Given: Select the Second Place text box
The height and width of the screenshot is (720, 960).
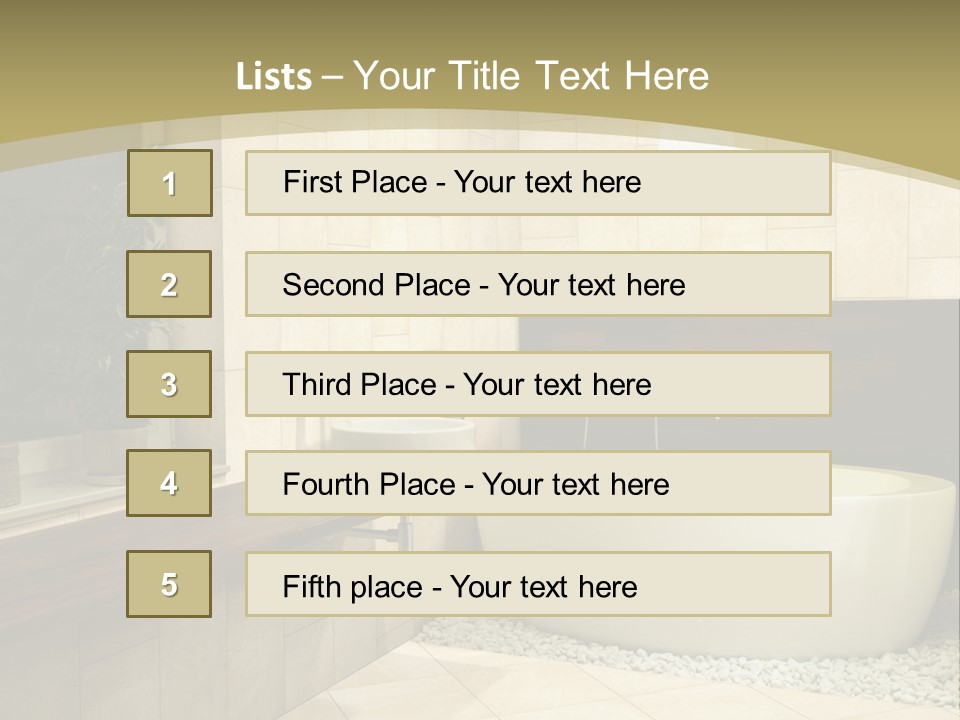Looking at the screenshot, I should coord(538,284).
